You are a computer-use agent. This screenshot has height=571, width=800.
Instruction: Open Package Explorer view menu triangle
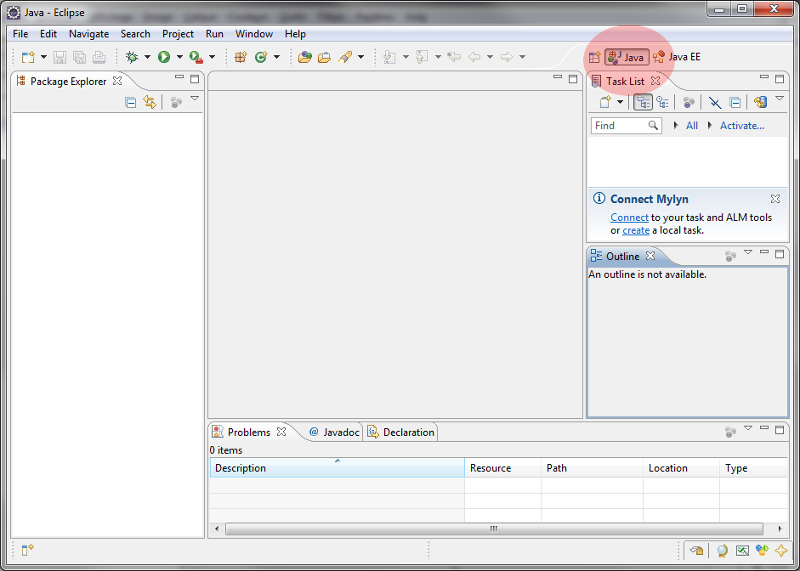tap(195, 100)
